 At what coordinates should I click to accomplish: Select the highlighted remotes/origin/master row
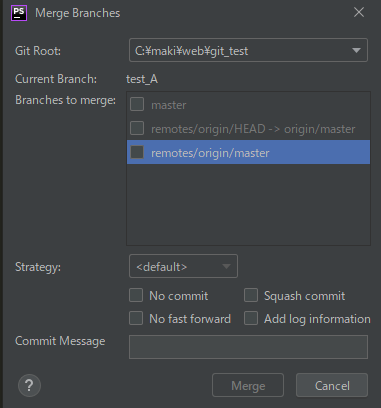pos(248,152)
